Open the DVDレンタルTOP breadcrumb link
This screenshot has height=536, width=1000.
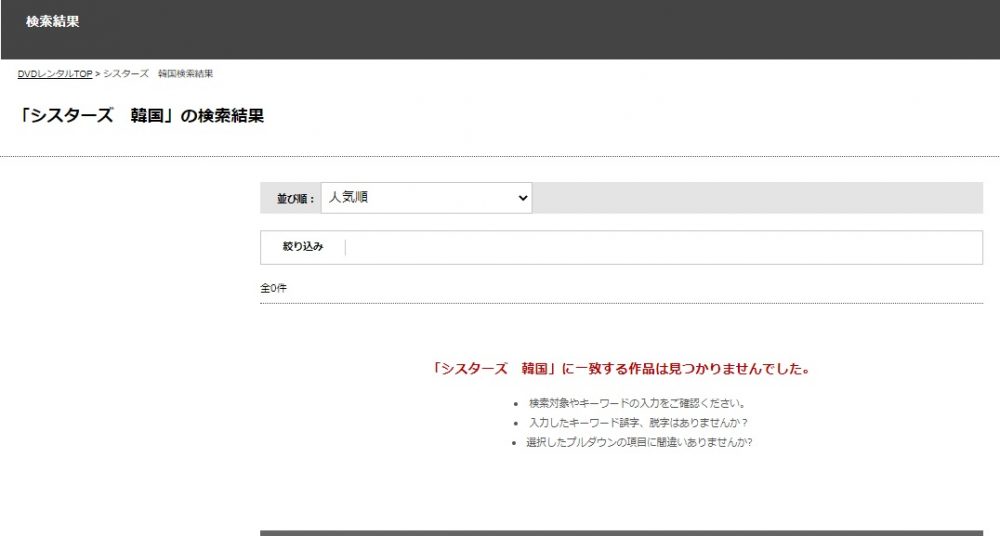55,74
